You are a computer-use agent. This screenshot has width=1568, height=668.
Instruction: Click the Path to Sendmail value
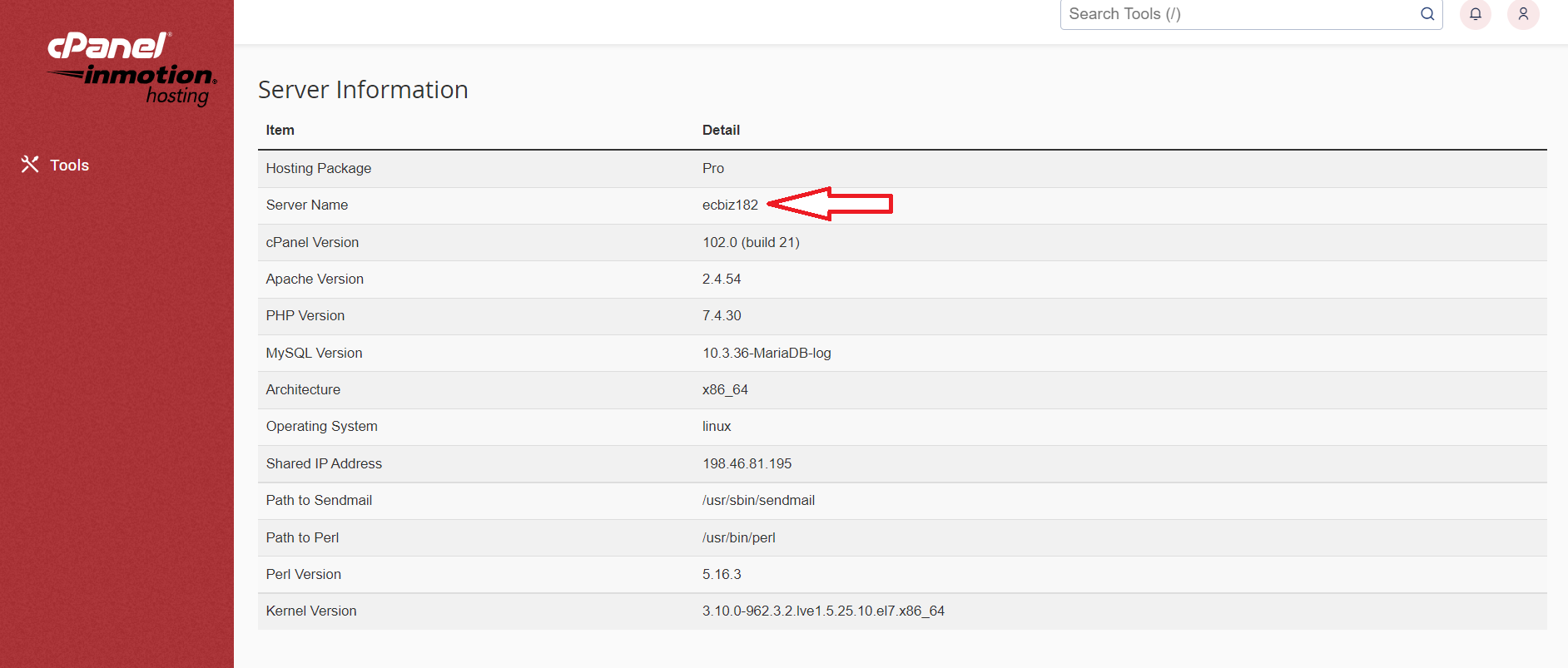click(x=758, y=501)
